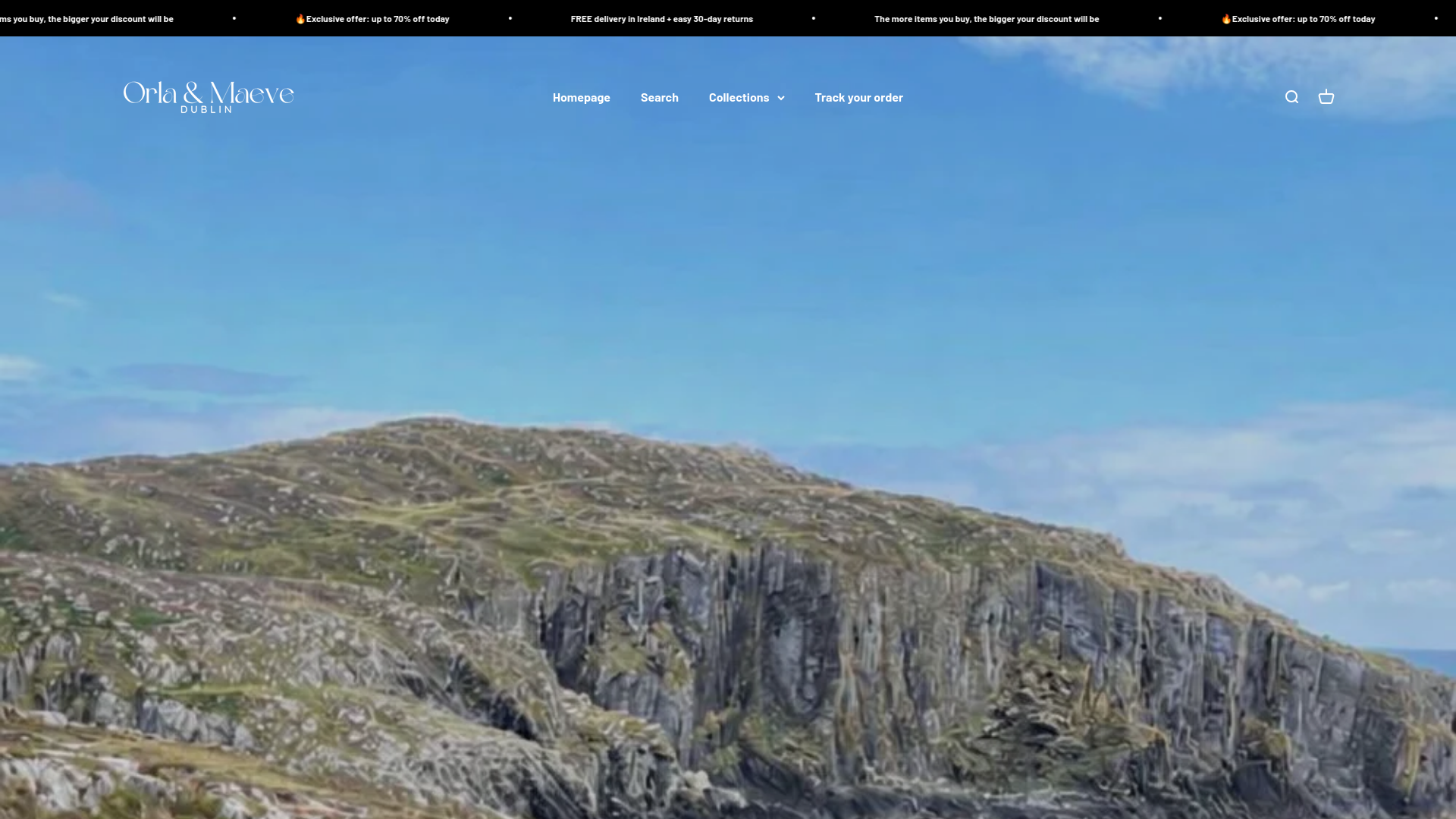Screen dimensions: 1456x819
Task: Open the Search menu link
Action: (x=659, y=97)
